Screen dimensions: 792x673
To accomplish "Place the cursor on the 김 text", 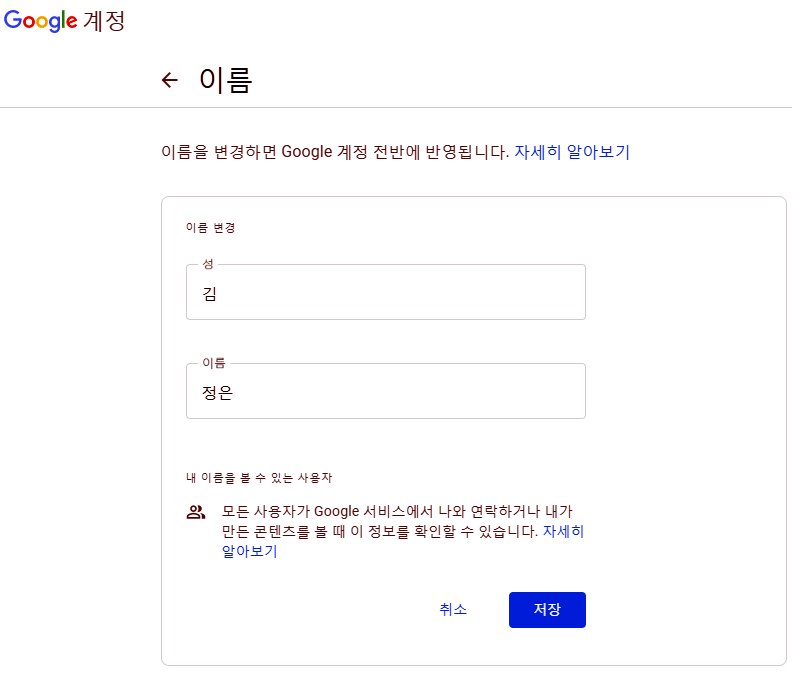I will 210,294.
